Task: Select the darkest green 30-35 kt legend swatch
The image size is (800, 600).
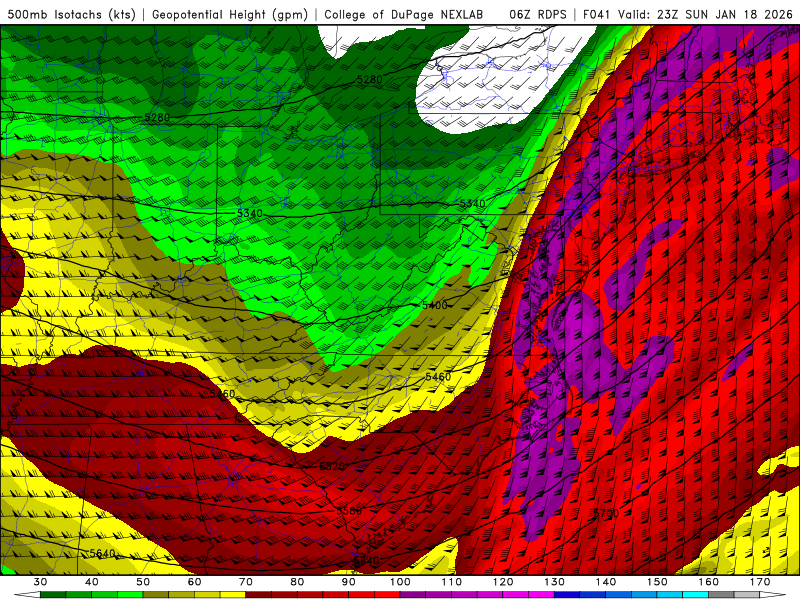Action: click(53, 595)
